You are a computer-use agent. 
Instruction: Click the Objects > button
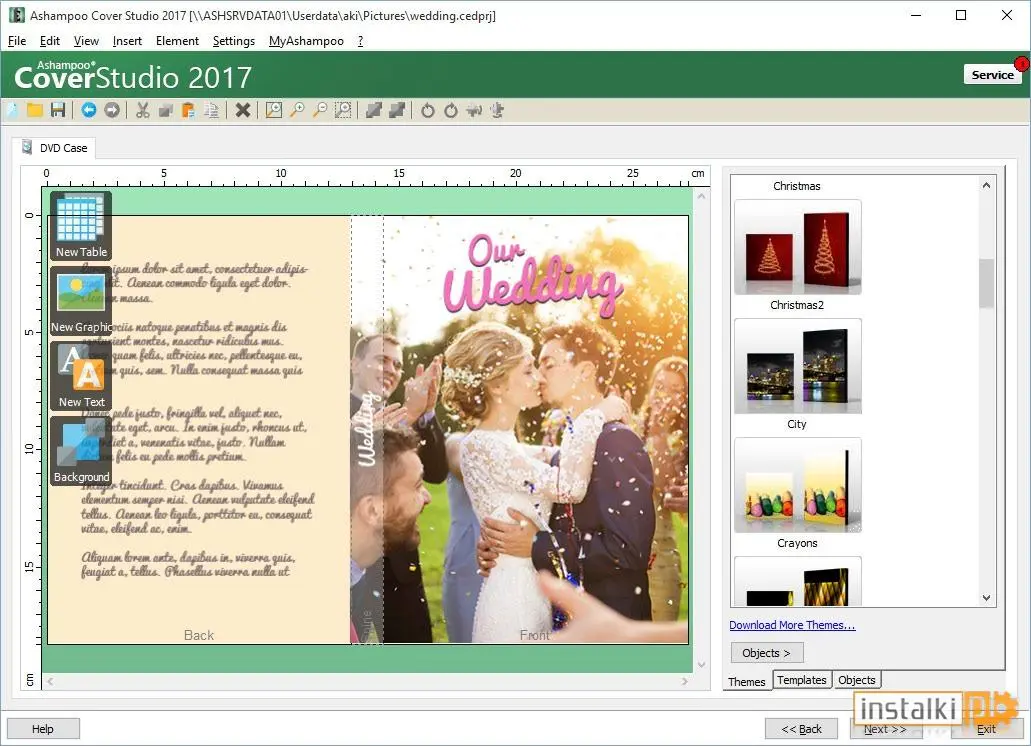[x=767, y=653]
